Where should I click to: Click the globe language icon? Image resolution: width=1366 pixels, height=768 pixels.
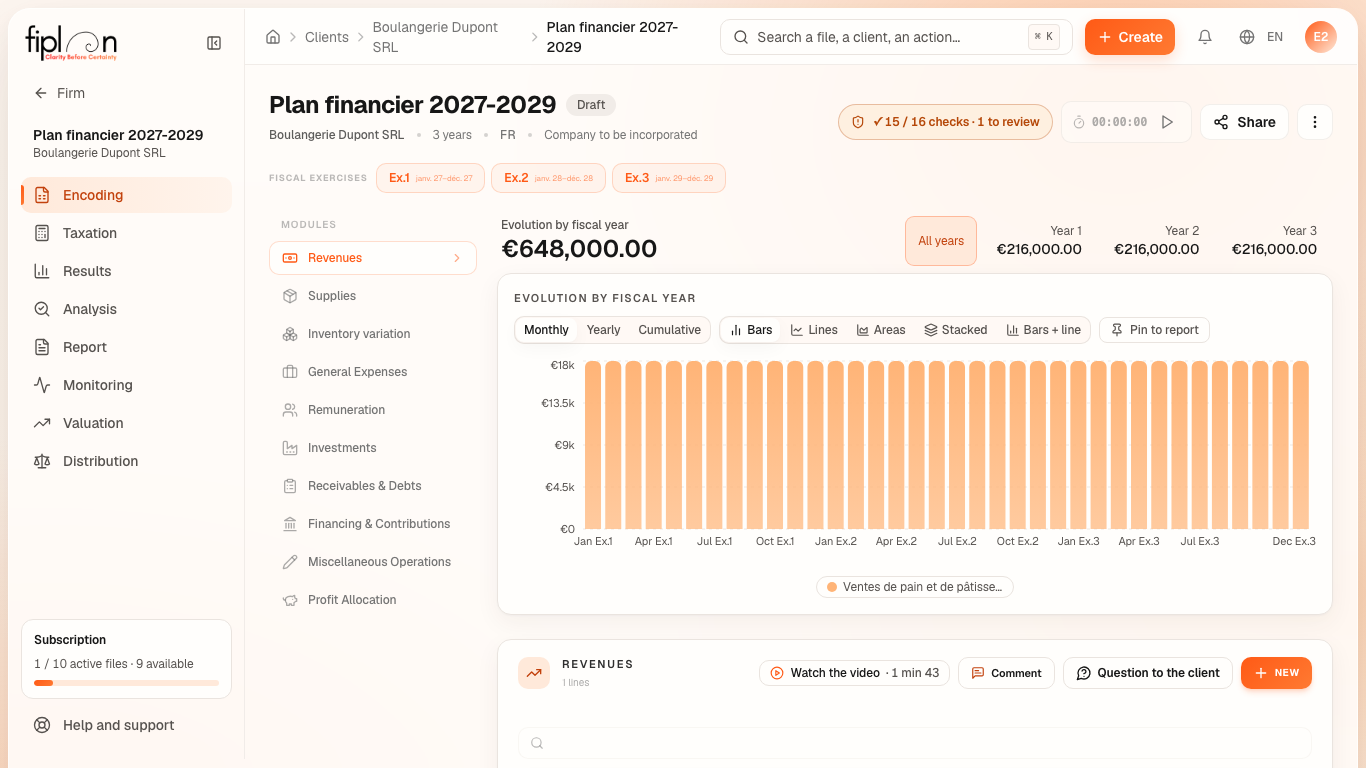pyautogui.click(x=1247, y=37)
